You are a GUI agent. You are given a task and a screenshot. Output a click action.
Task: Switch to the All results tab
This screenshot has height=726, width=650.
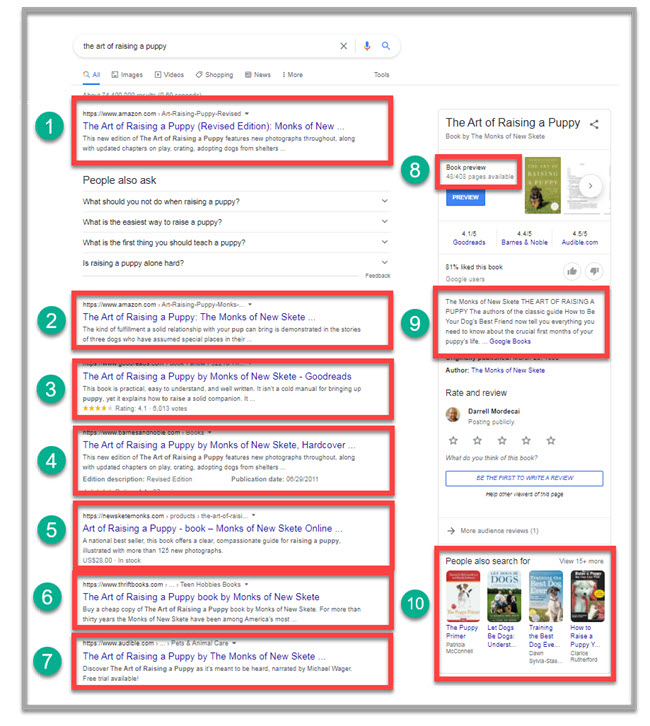[x=92, y=75]
